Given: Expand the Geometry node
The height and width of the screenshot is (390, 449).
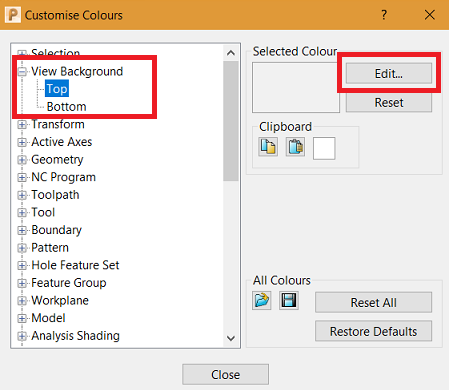Looking at the screenshot, I should coord(22,160).
